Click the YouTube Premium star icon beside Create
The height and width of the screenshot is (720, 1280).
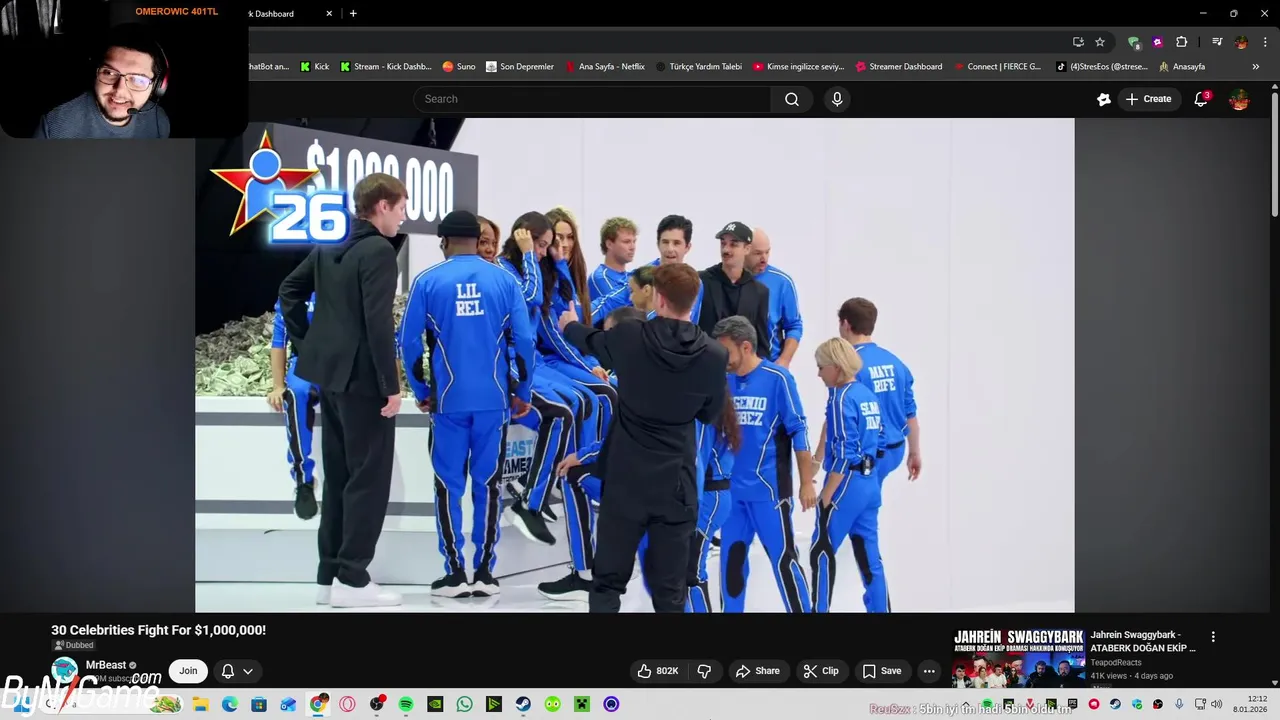click(x=1104, y=99)
